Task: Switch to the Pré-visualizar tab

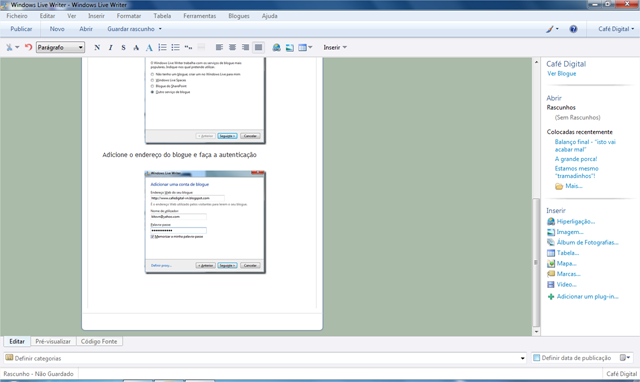Action: [x=53, y=341]
